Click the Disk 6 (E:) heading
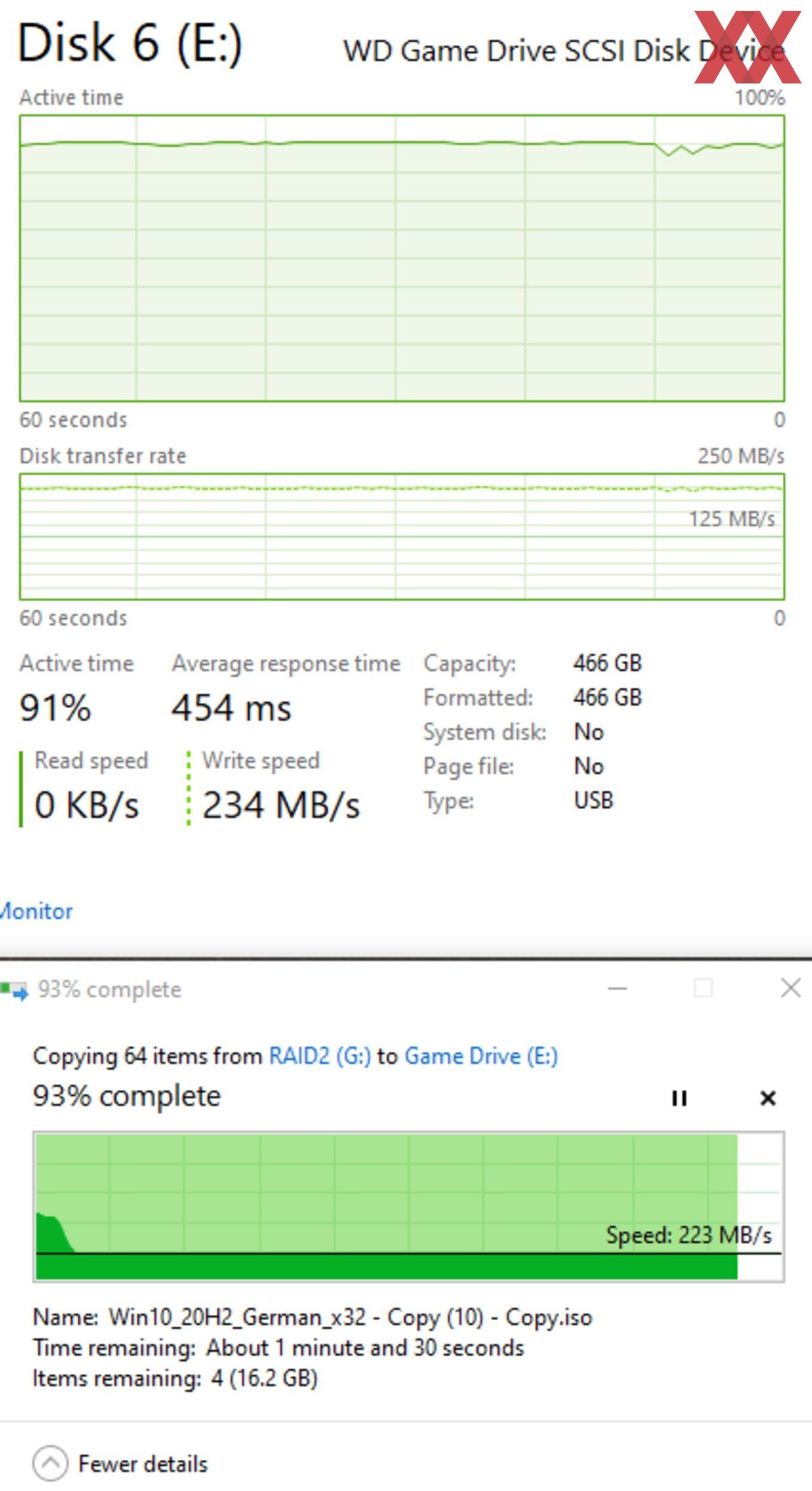The width and height of the screenshot is (812, 1491). [130, 43]
